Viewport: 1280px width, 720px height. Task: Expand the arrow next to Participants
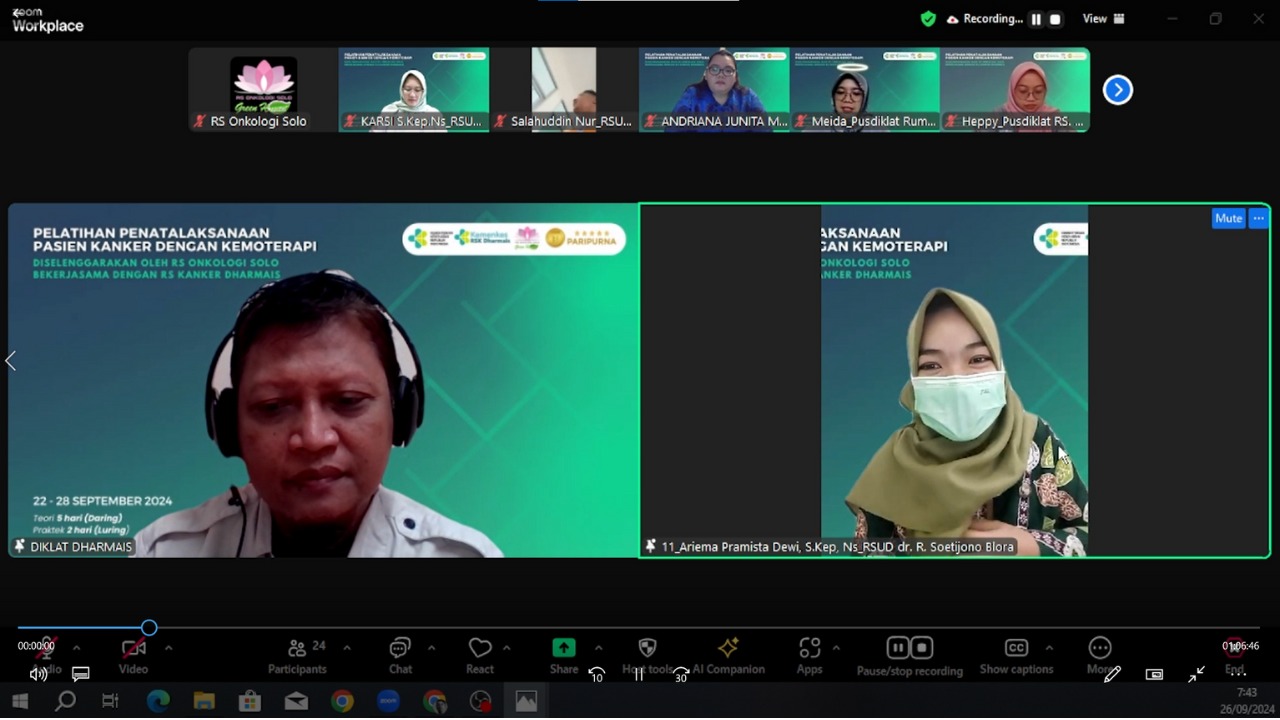pos(347,648)
